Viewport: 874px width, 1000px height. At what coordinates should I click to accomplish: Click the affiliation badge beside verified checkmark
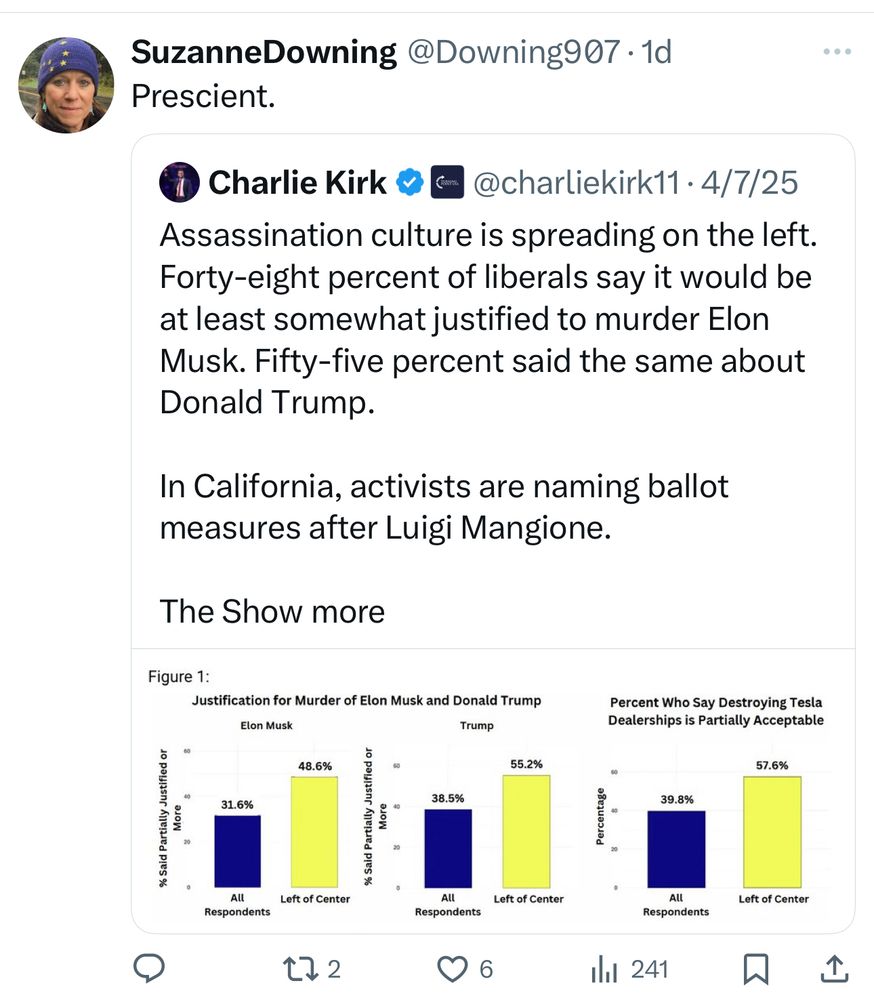click(x=447, y=183)
